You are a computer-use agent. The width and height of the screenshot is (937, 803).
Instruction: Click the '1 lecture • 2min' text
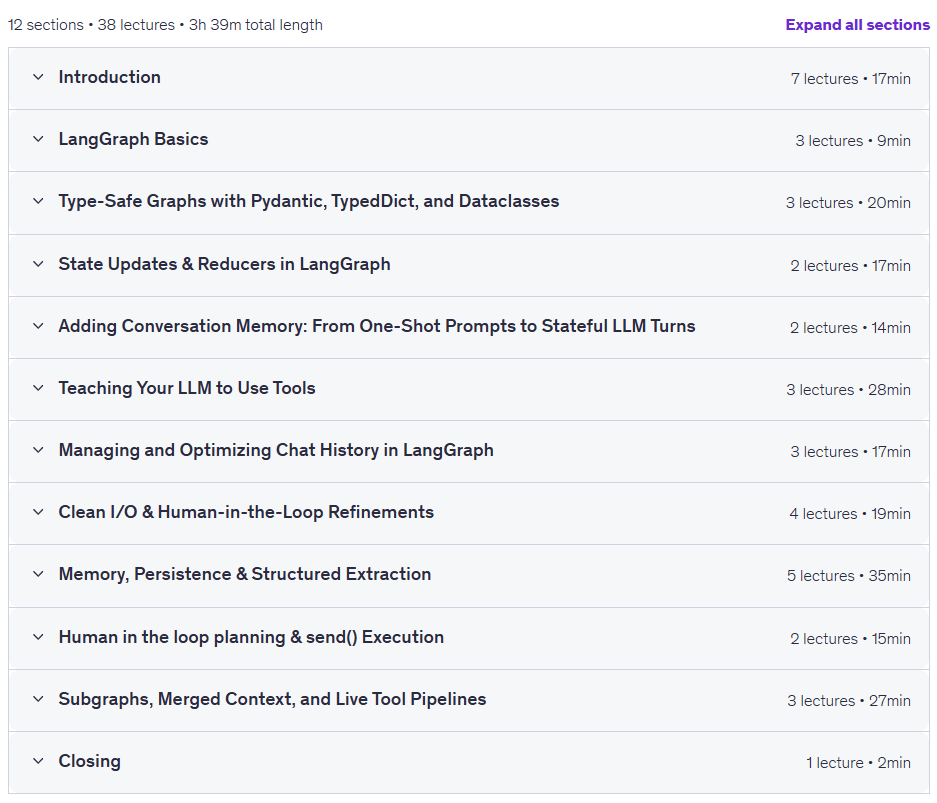point(858,763)
